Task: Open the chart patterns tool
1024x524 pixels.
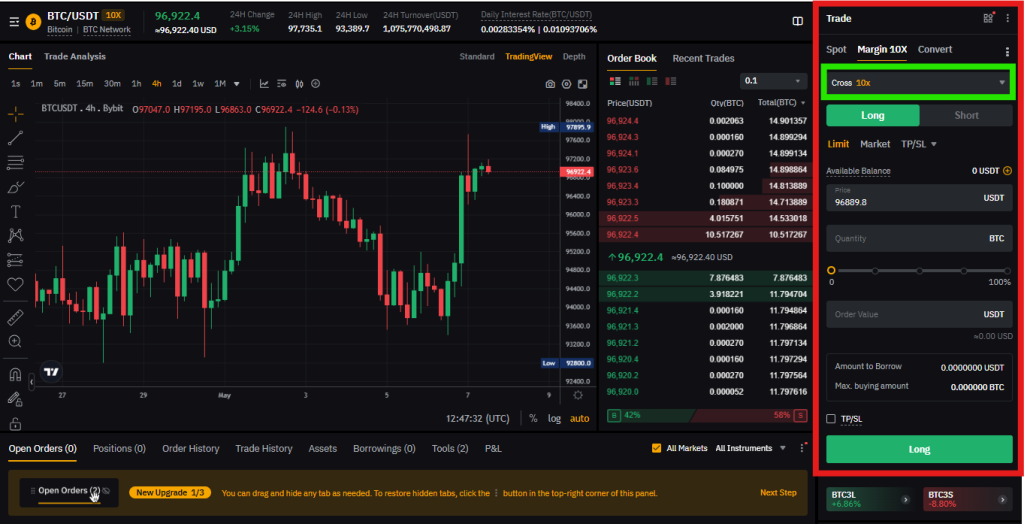Action: (16, 235)
